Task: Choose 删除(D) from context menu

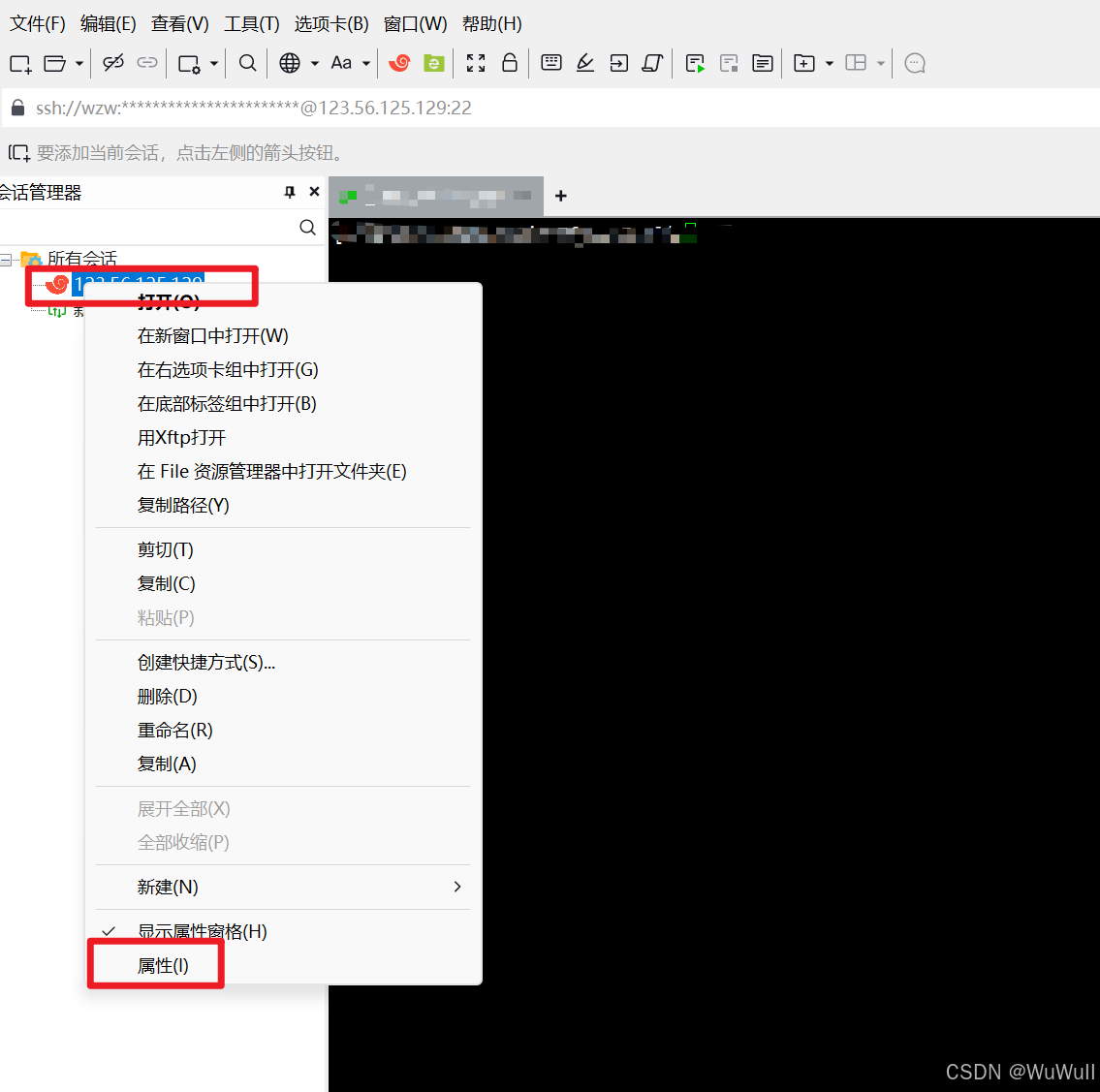Action: 283,697
